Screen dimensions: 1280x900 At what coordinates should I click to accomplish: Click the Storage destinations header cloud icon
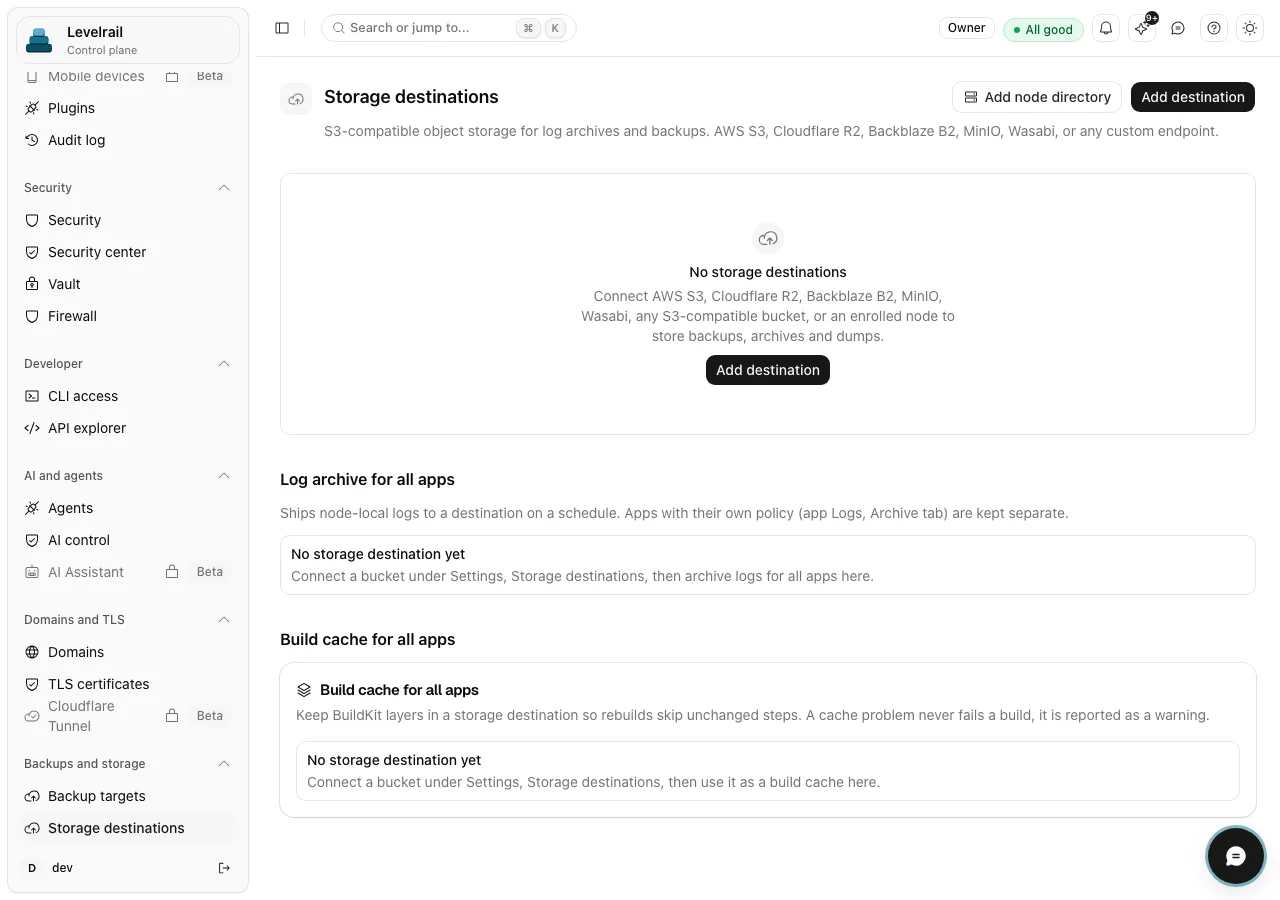pyautogui.click(x=296, y=98)
